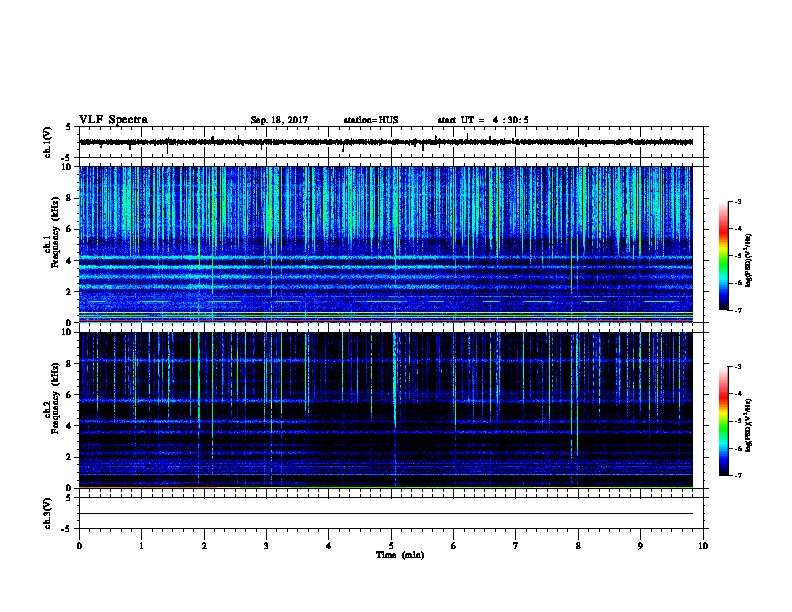Click time axis tick label "0"
The height and width of the screenshot is (612, 792).
(x=79, y=546)
